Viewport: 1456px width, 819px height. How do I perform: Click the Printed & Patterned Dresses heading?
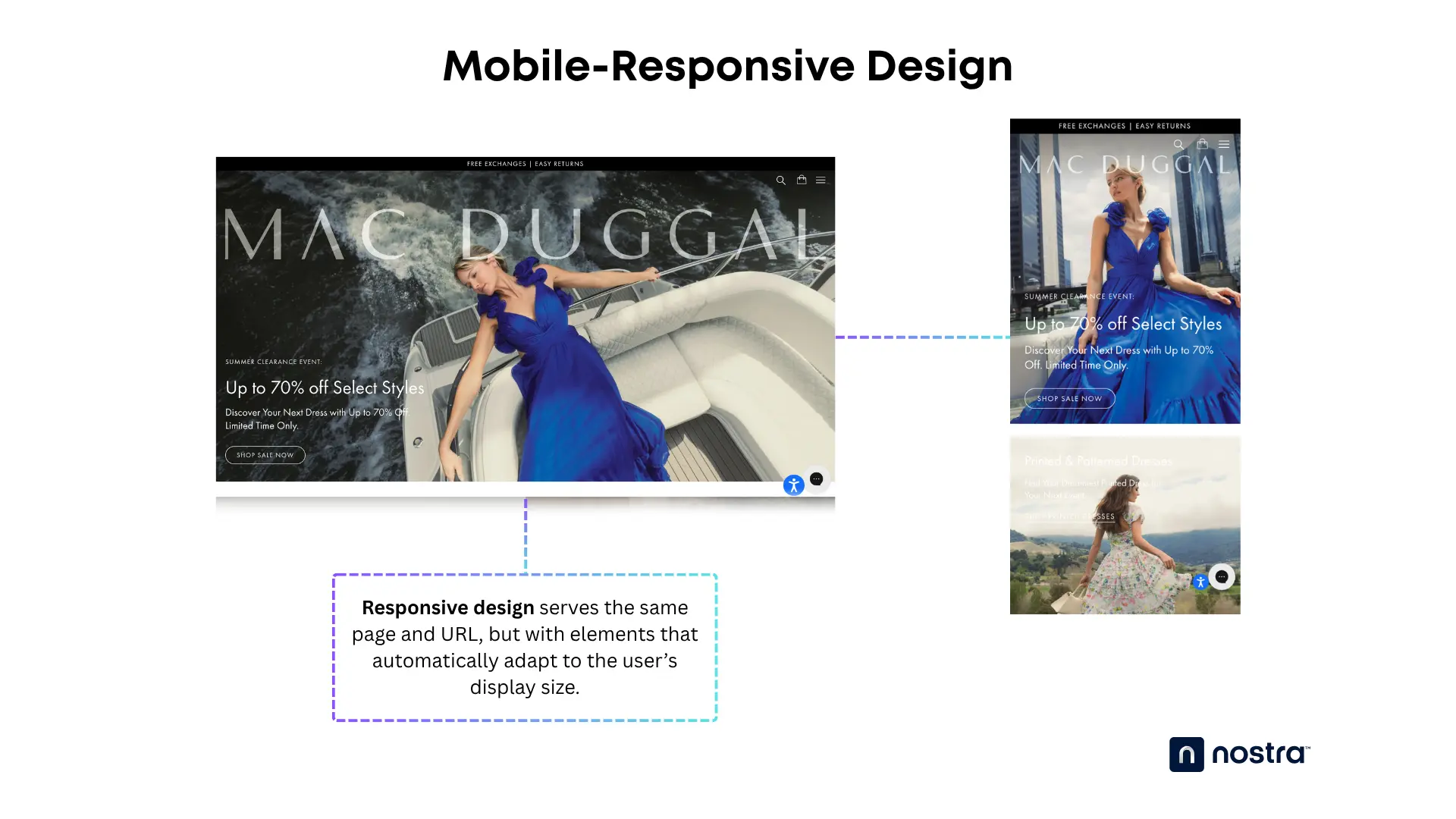pos(1098,461)
